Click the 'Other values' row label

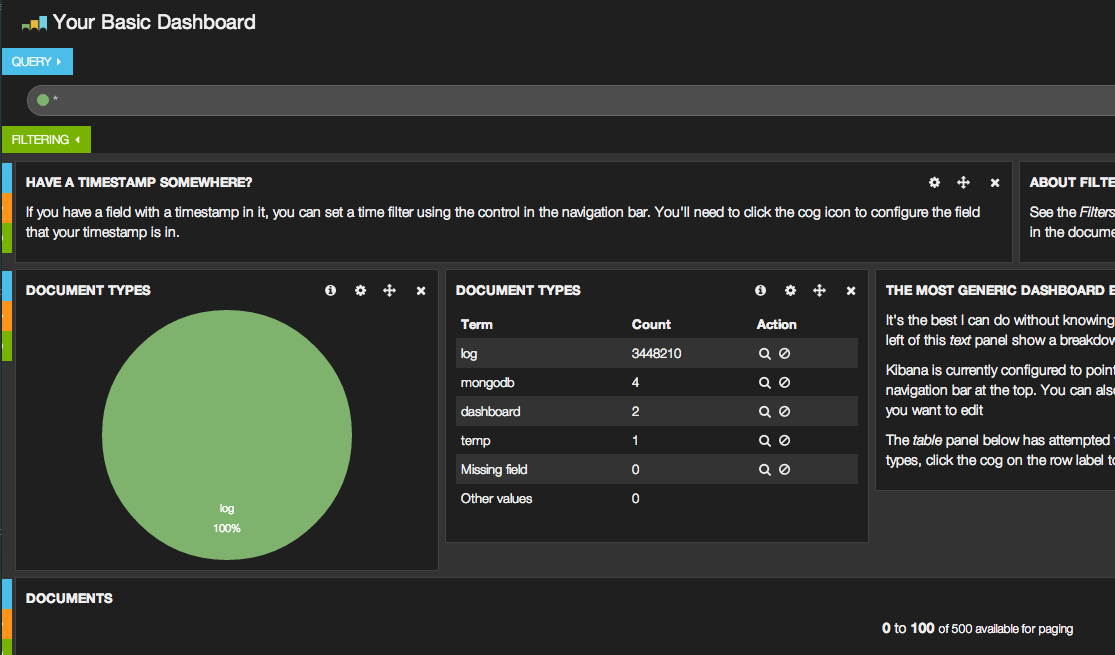pyautogui.click(x=496, y=499)
